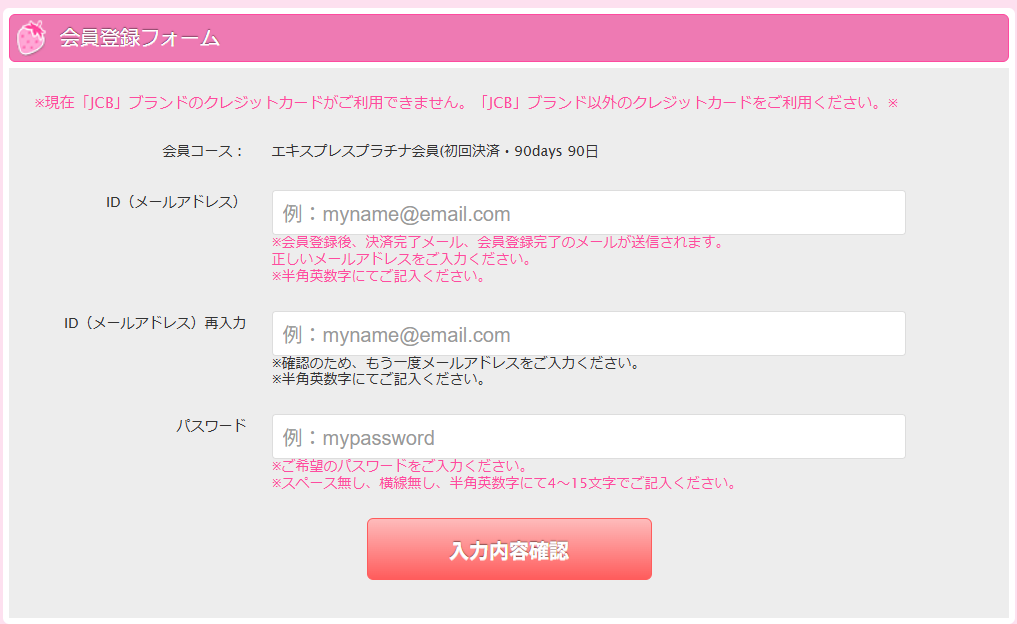The height and width of the screenshot is (624, 1017).
Task: Click the ID（メールアドレス）再入力 label
Action: (x=154, y=323)
